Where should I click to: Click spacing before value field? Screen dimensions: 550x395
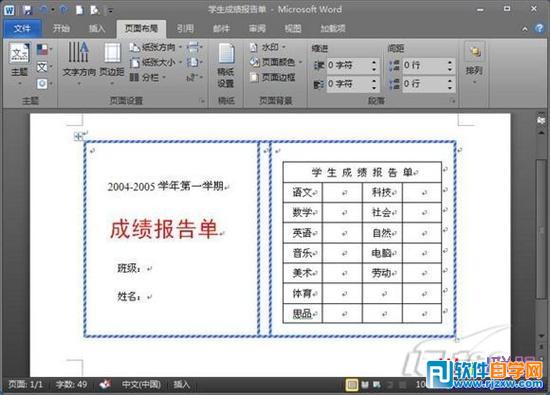[424, 65]
